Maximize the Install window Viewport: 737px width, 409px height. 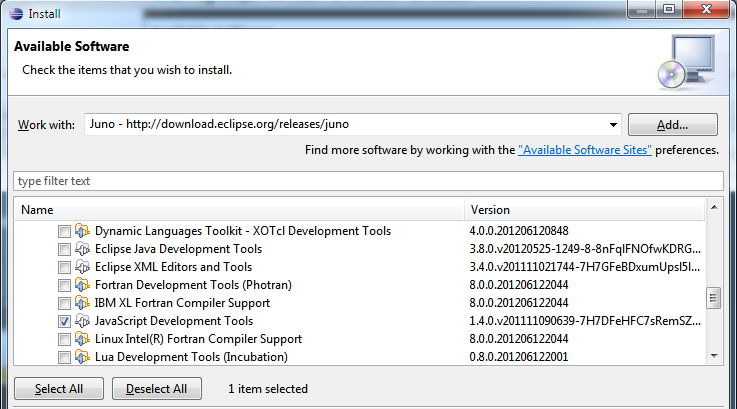[x=669, y=10]
